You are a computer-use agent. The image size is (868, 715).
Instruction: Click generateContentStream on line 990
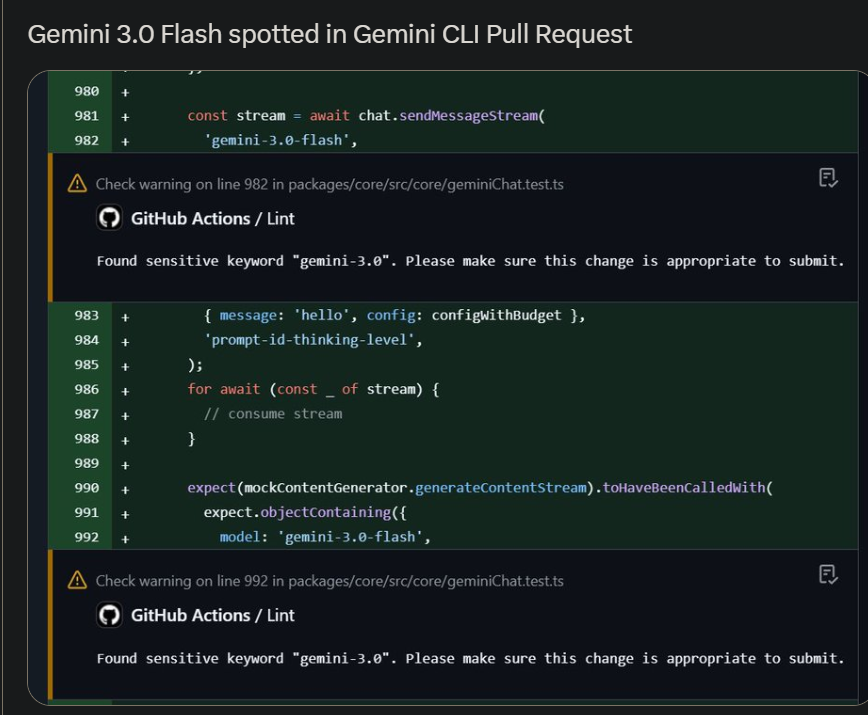point(500,488)
